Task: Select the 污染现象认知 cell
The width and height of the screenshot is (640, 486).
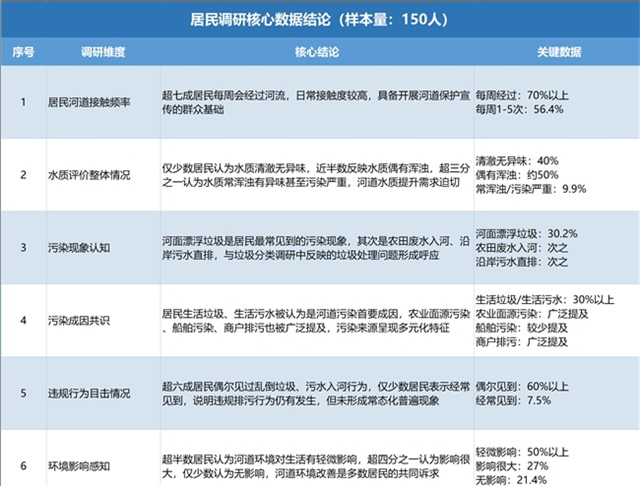Action: (103, 248)
